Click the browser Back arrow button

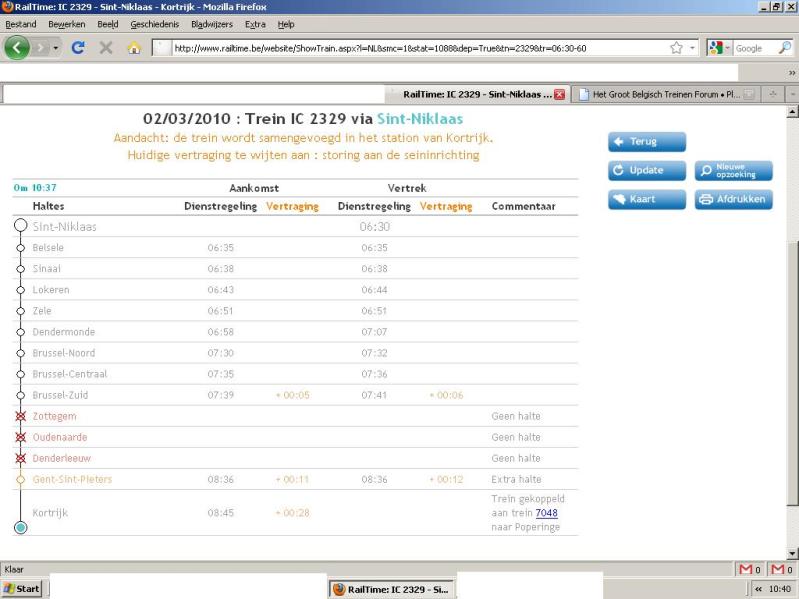pos(18,47)
